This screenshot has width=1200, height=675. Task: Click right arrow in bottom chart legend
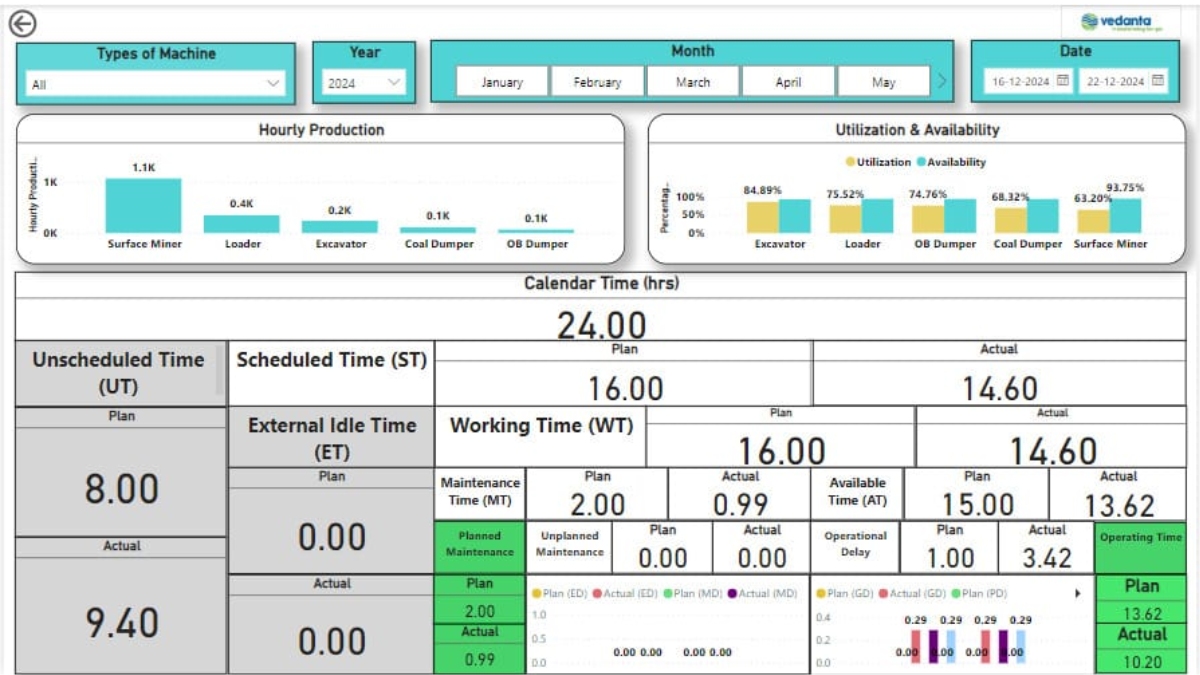pyautogui.click(x=1078, y=594)
